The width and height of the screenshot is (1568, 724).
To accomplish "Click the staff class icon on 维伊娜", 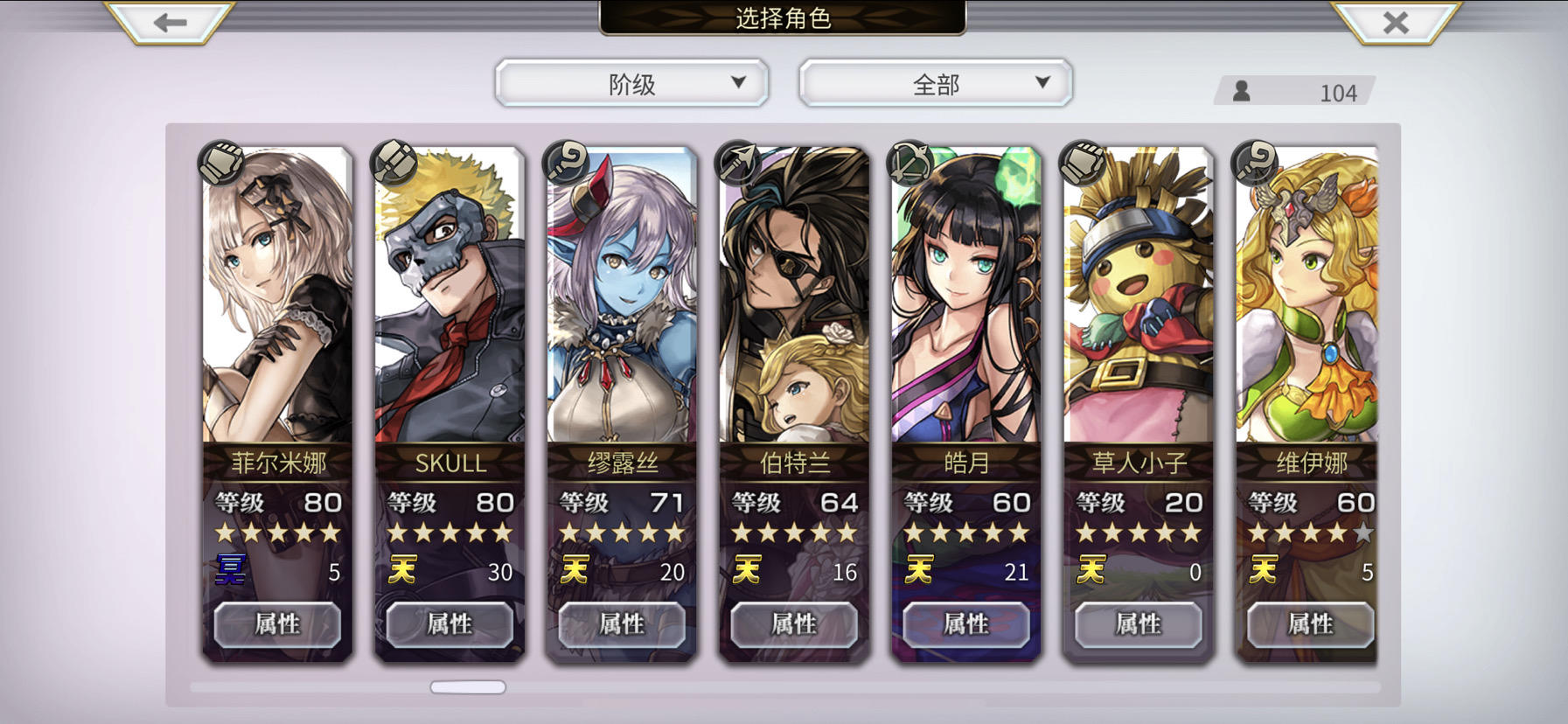I will click(x=1255, y=163).
